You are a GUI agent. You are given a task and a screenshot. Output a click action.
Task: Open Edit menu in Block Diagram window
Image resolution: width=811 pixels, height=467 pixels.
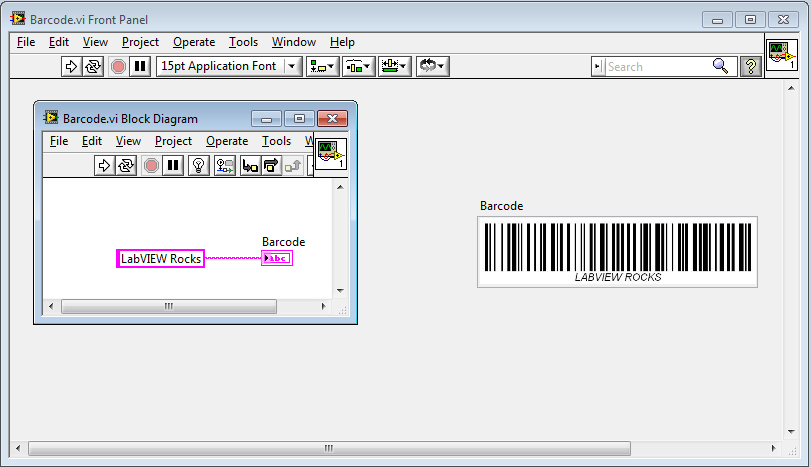pos(92,141)
